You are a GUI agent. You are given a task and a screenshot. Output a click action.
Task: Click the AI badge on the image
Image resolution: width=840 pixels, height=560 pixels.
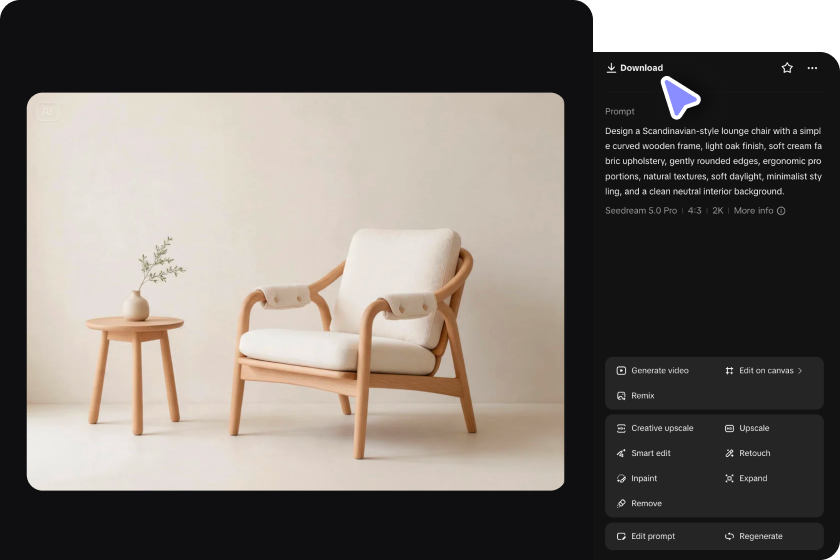pos(47,111)
